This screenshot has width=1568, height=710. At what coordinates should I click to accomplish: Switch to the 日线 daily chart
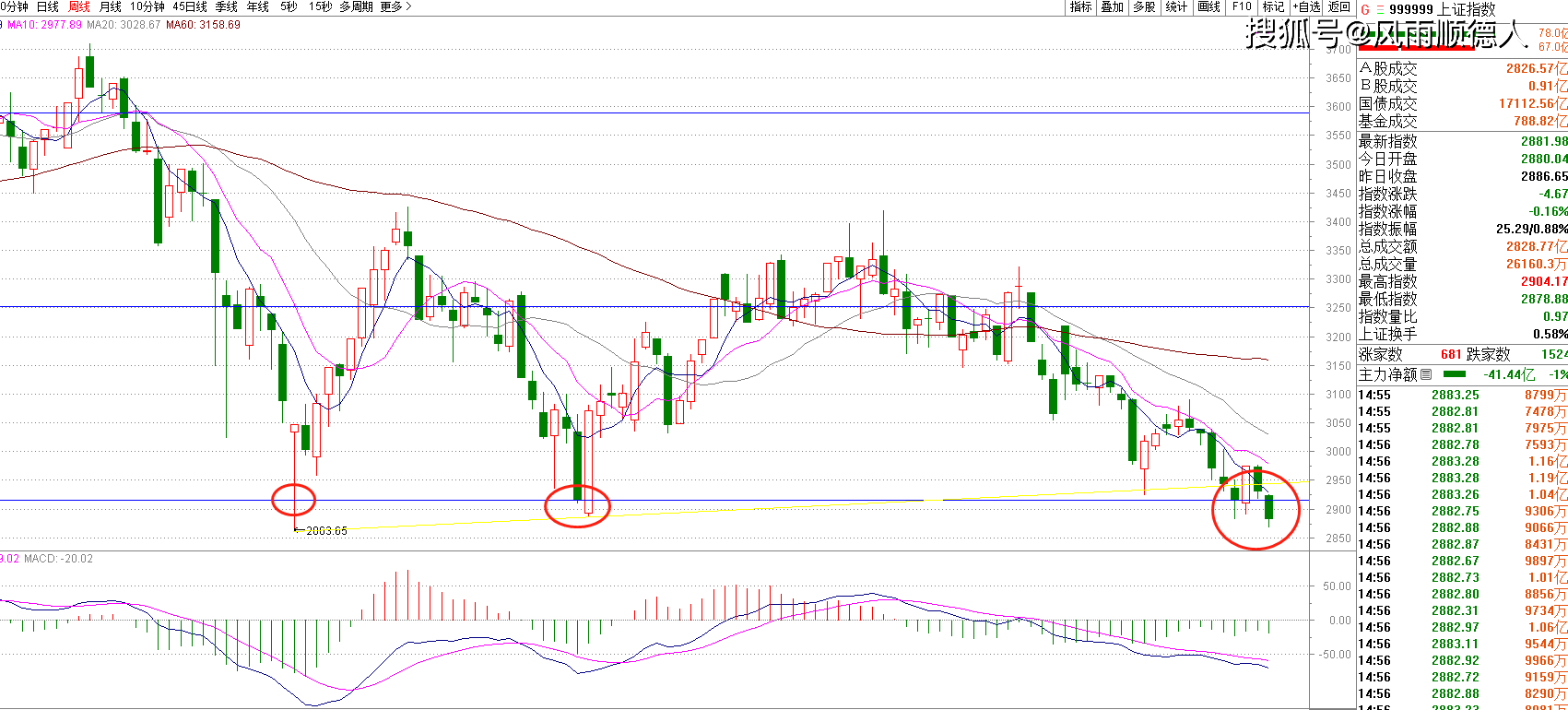pyautogui.click(x=47, y=6)
